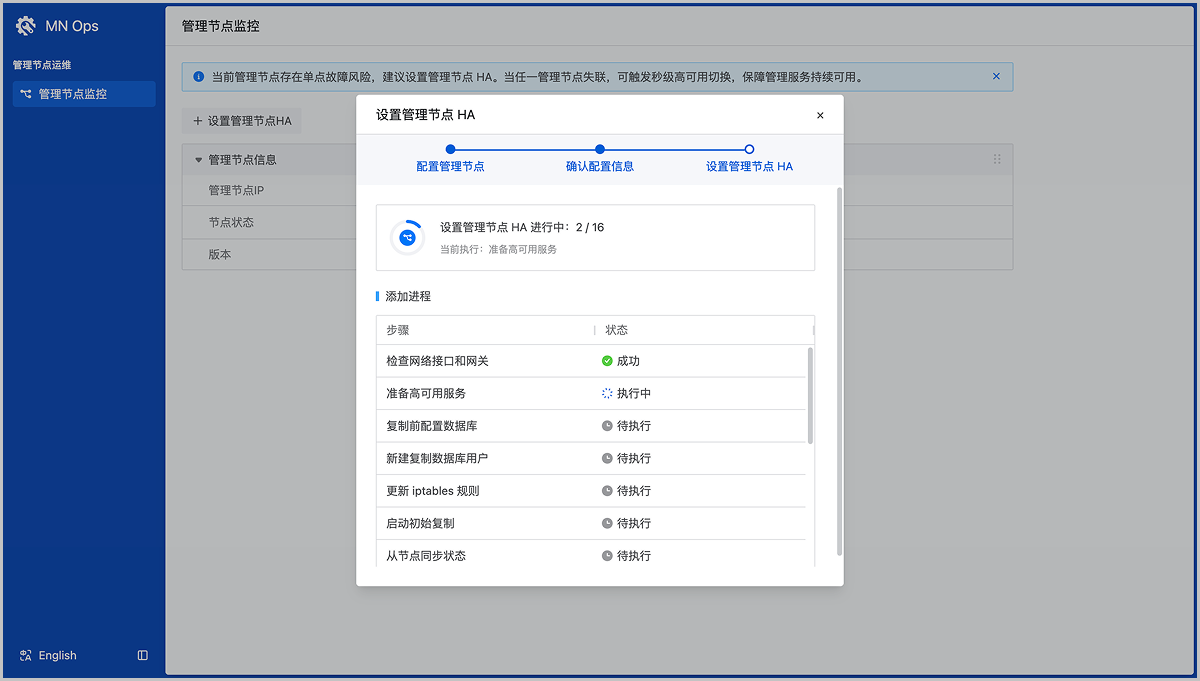This screenshot has width=1200, height=681.
Task: Collapse the sidebar with the panel icon
Action: coord(143,655)
